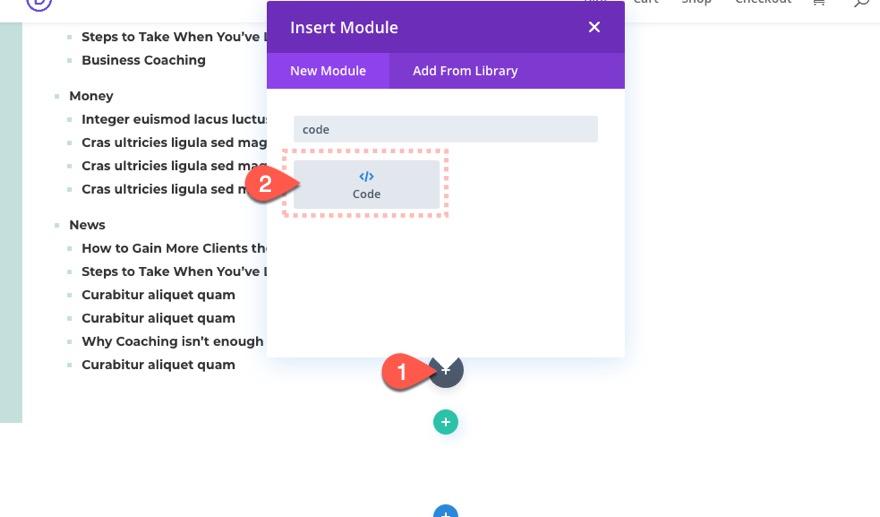Open 'Steps to Take' link under News
Image resolution: width=880 pixels, height=517 pixels.
(174, 271)
